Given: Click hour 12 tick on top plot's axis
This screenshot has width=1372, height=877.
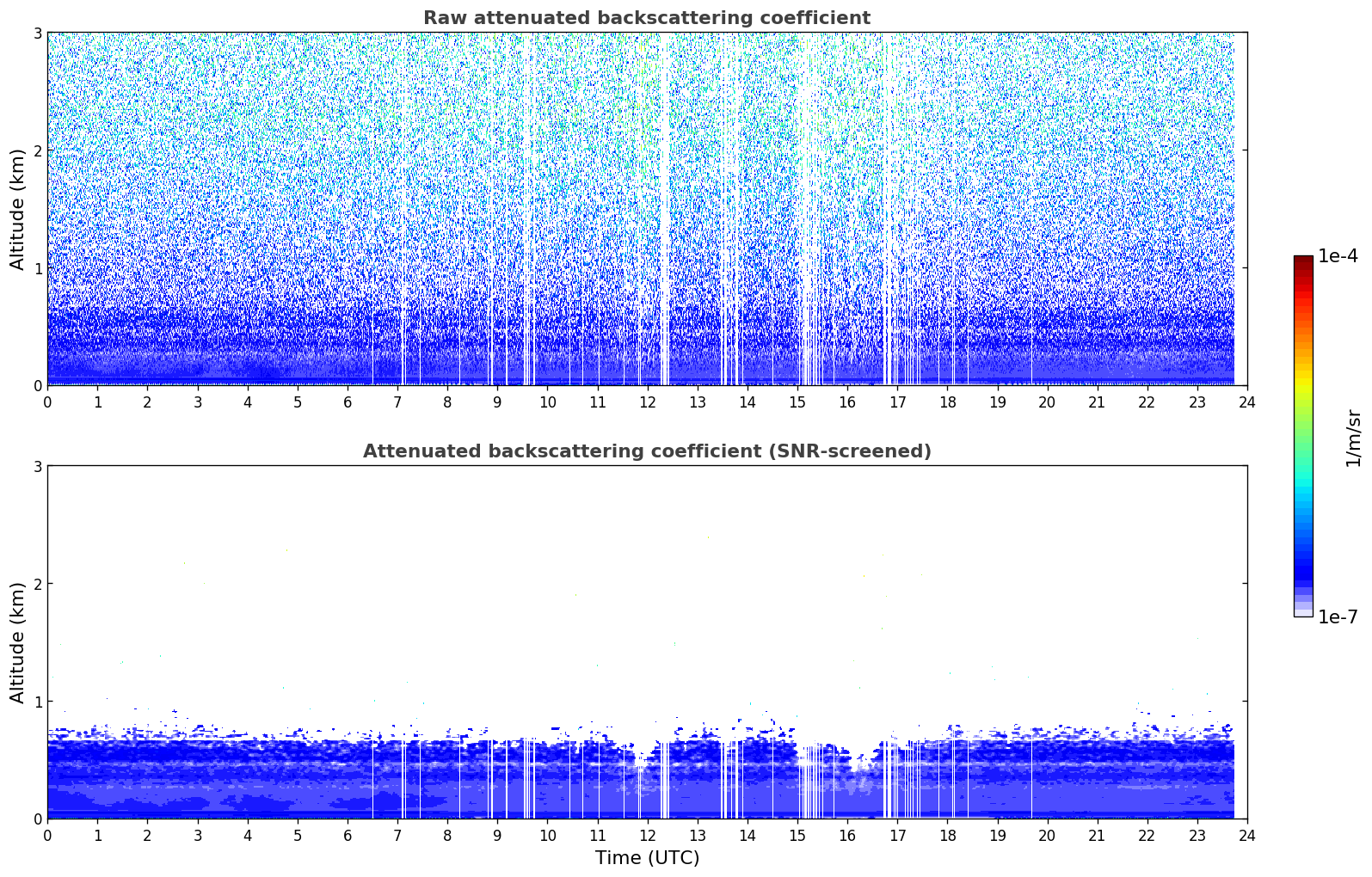Looking at the screenshot, I should coord(647,402).
